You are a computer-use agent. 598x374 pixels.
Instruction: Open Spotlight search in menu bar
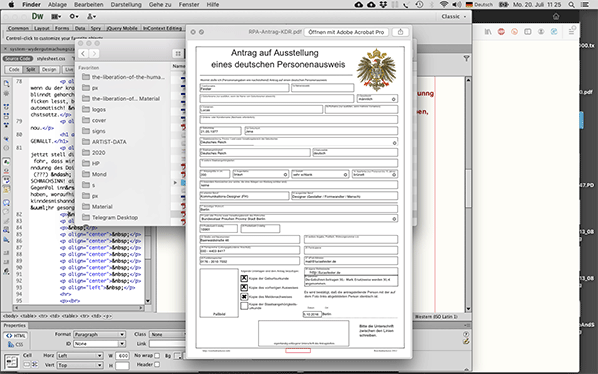click(571, 5)
